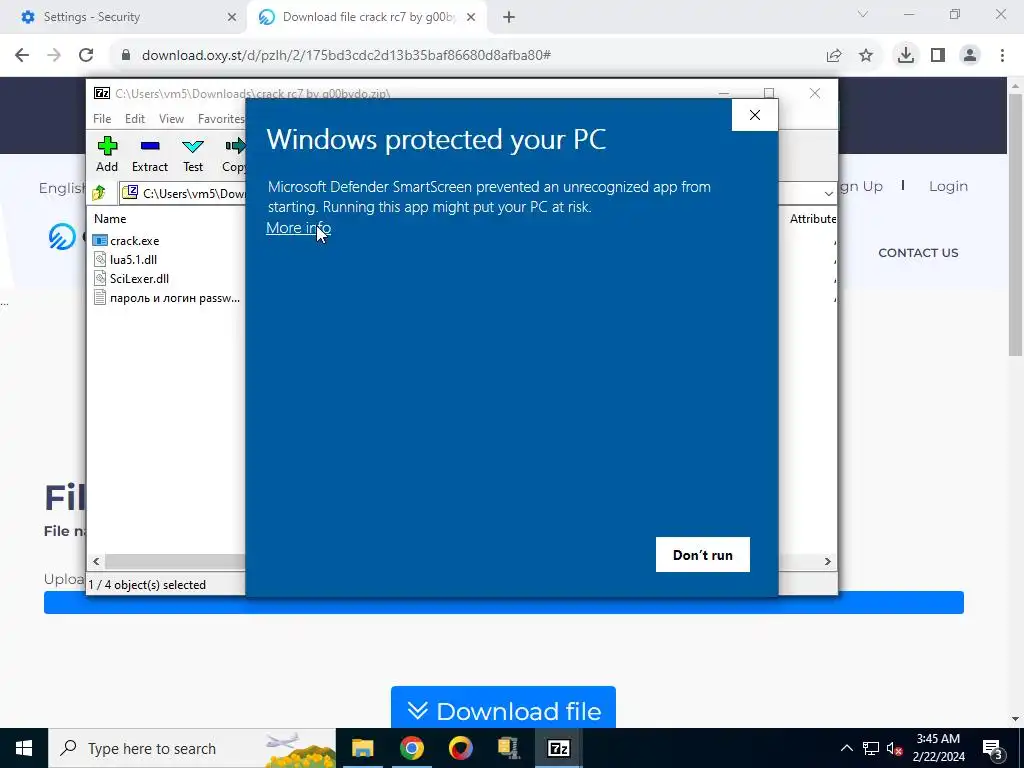1024x768 pixels.
Task: Open Chrome downloads icon
Action: [x=906, y=55]
